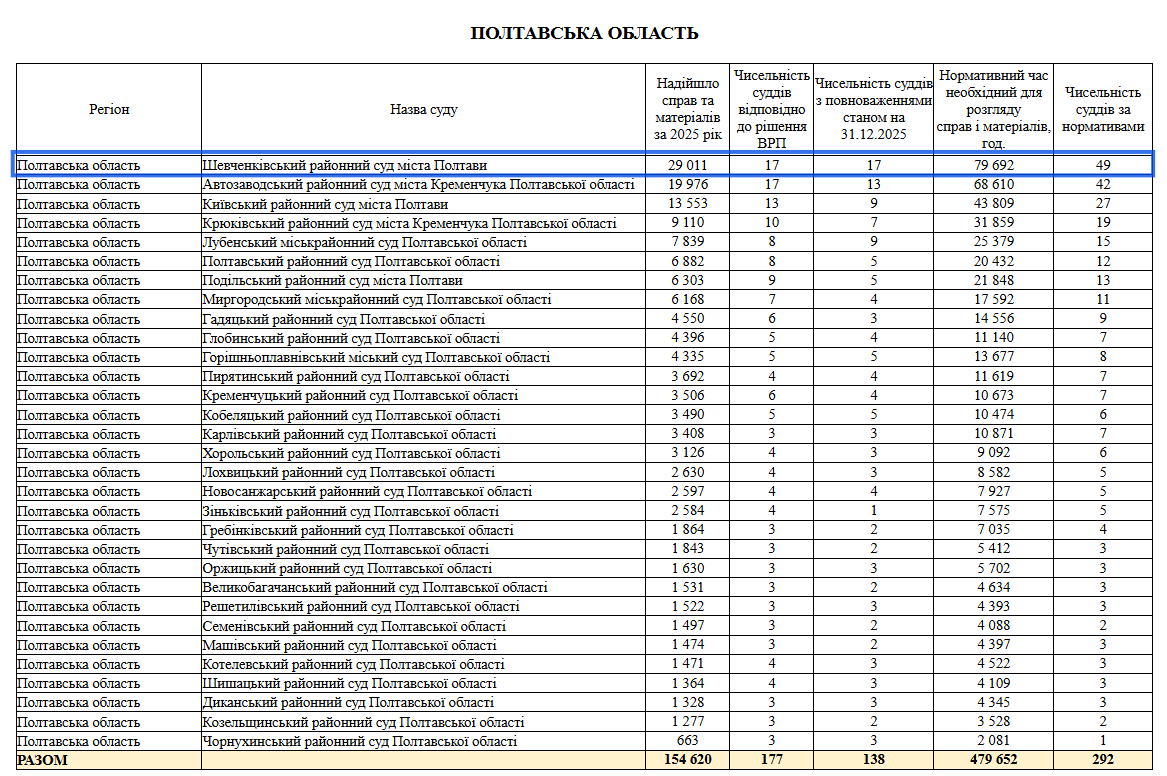Screen dimensions: 1167x776
Task: Select the cell with value 79 692
Action: [x=993, y=165]
